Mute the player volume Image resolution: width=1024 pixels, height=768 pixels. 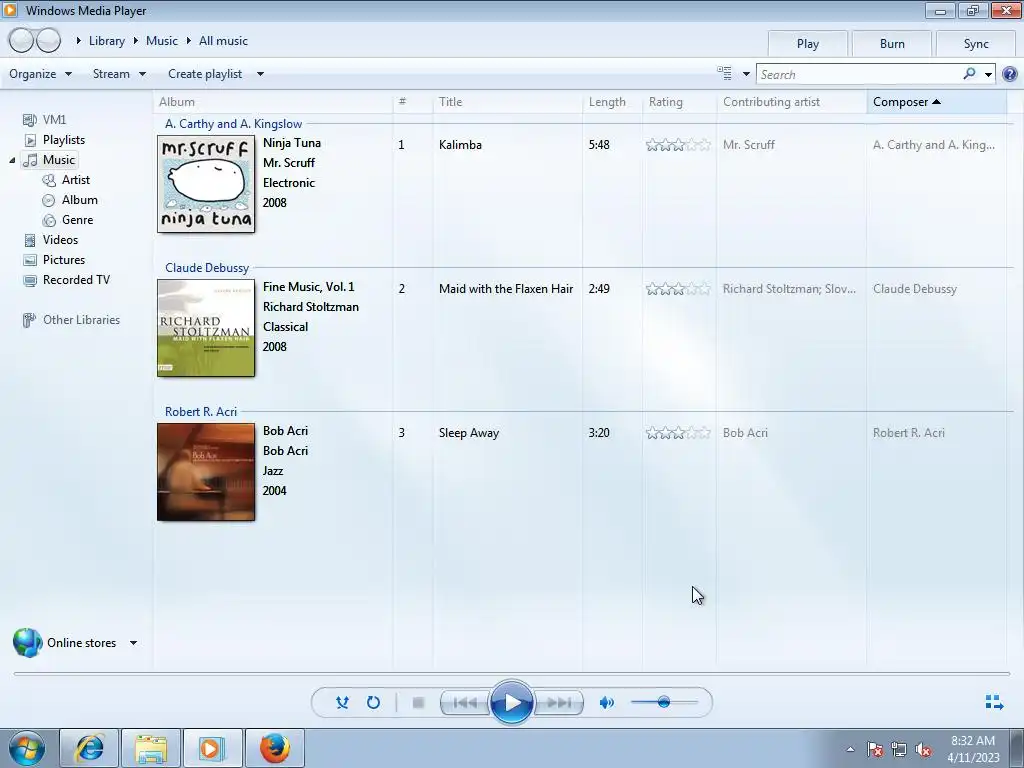pyautogui.click(x=607, y=703)
